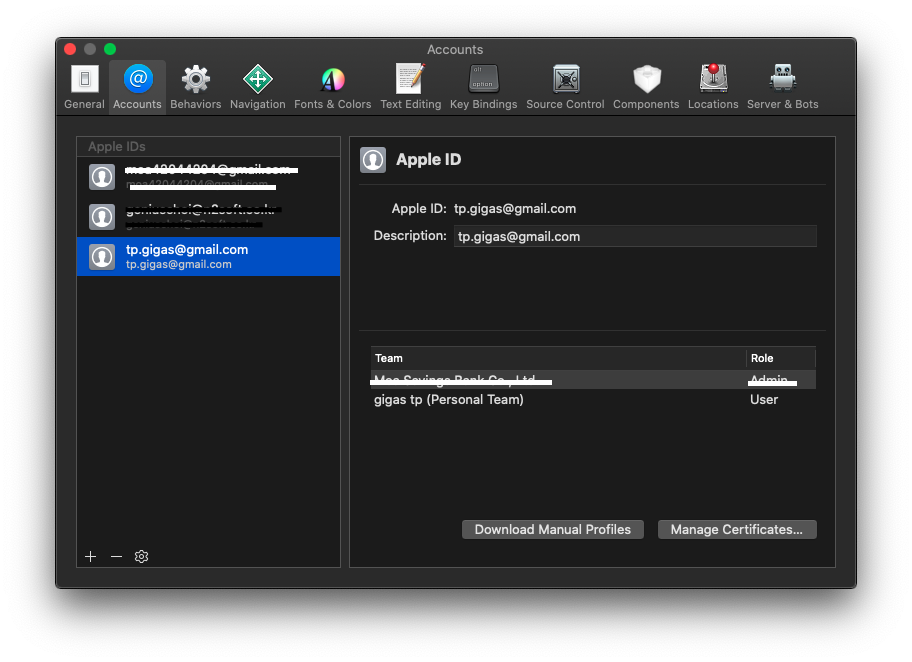Select gigas tp (Personal Team) row
The height and width of the screenshot is (662, 912).
click(593, 400)
